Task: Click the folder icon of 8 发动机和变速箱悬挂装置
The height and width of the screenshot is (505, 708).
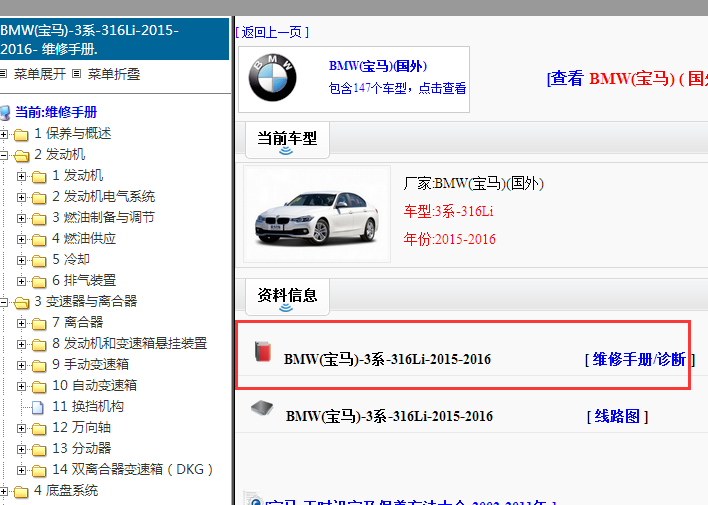Action: [39, 345]
